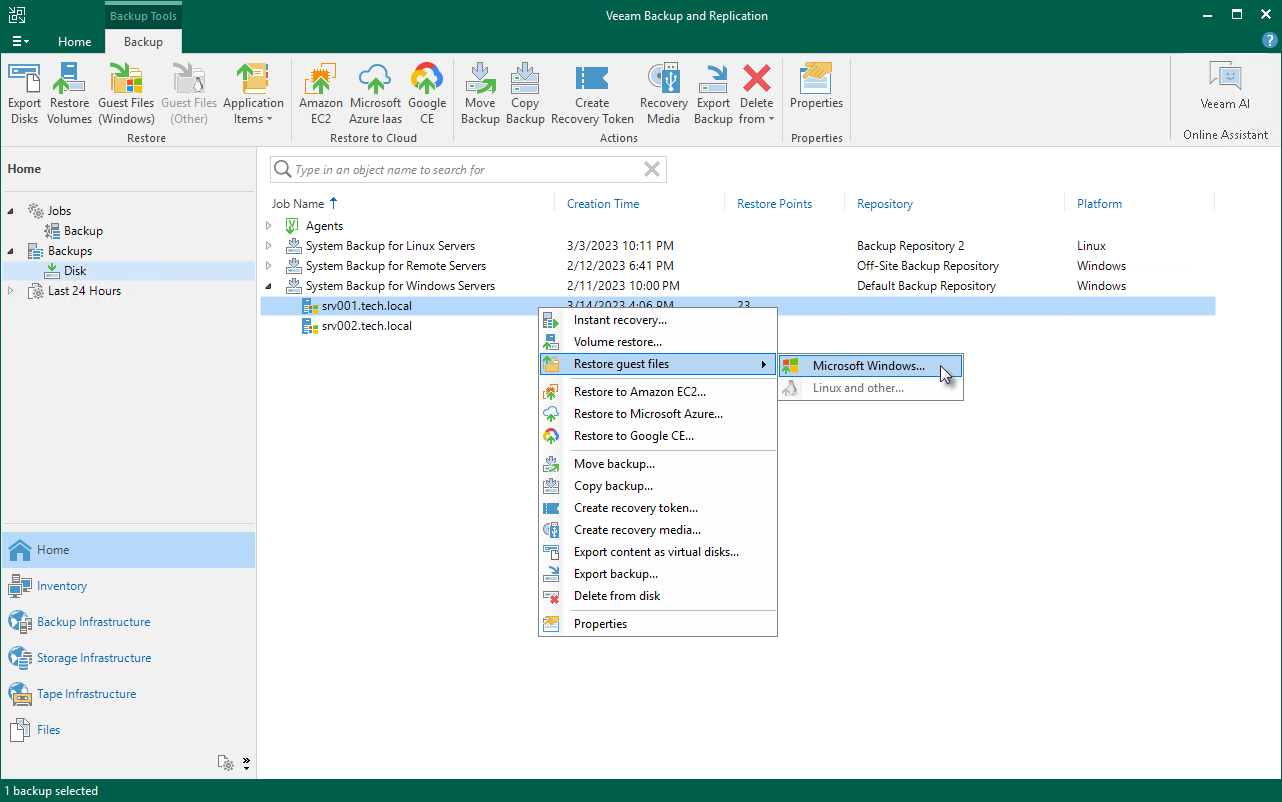Collapse the Jobs tree node
The width and height of the screenshot is (1282, 802).
11,211
